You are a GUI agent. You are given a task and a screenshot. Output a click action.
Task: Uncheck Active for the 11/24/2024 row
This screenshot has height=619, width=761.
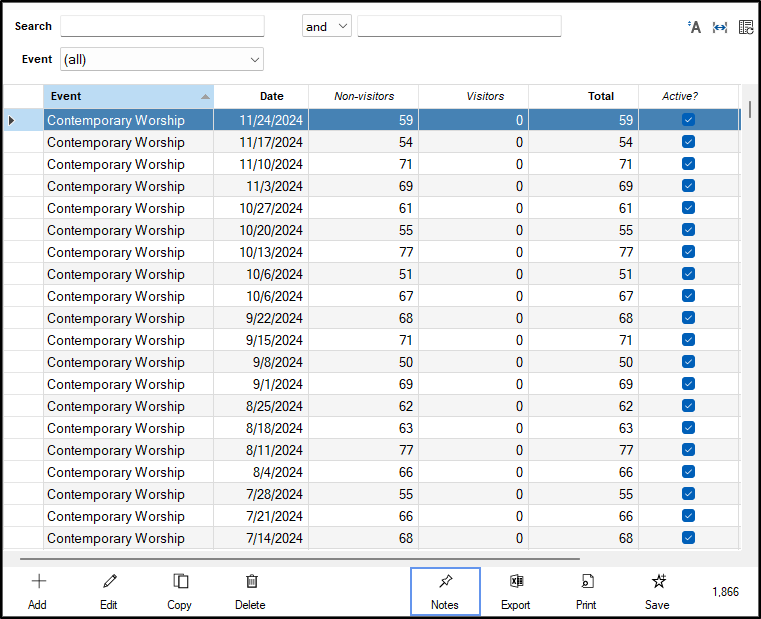click(x=688, y=120)
